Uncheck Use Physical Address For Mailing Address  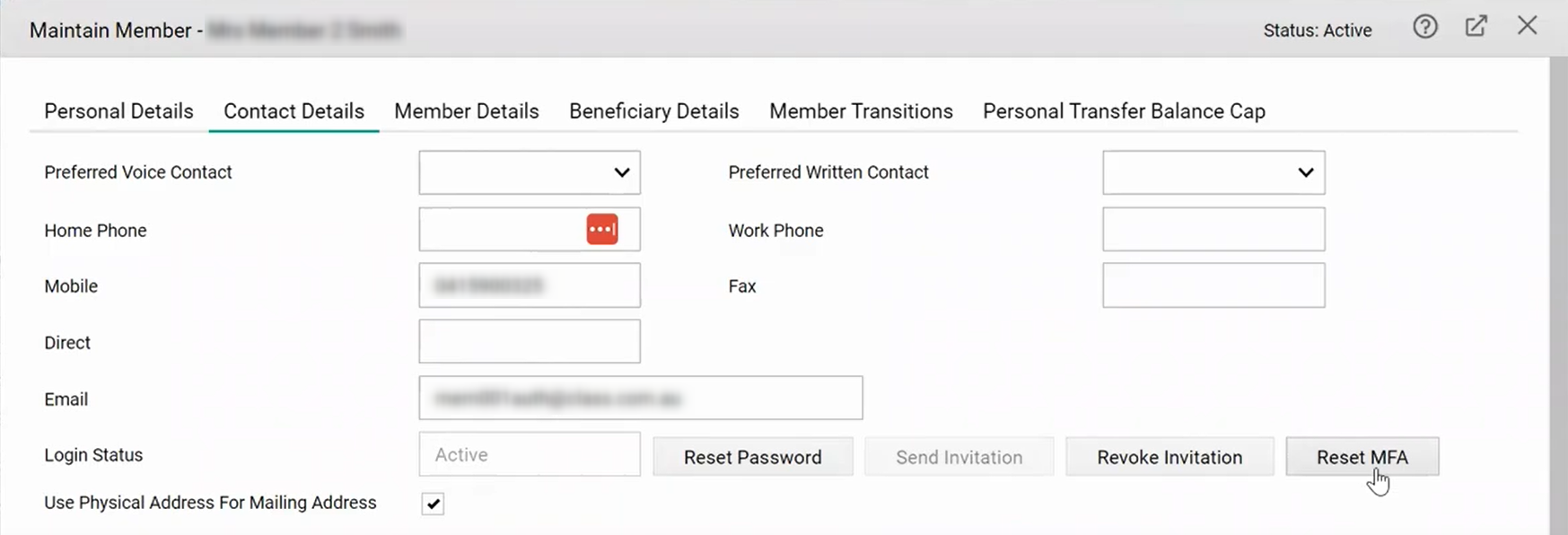[x=432, y=504]
